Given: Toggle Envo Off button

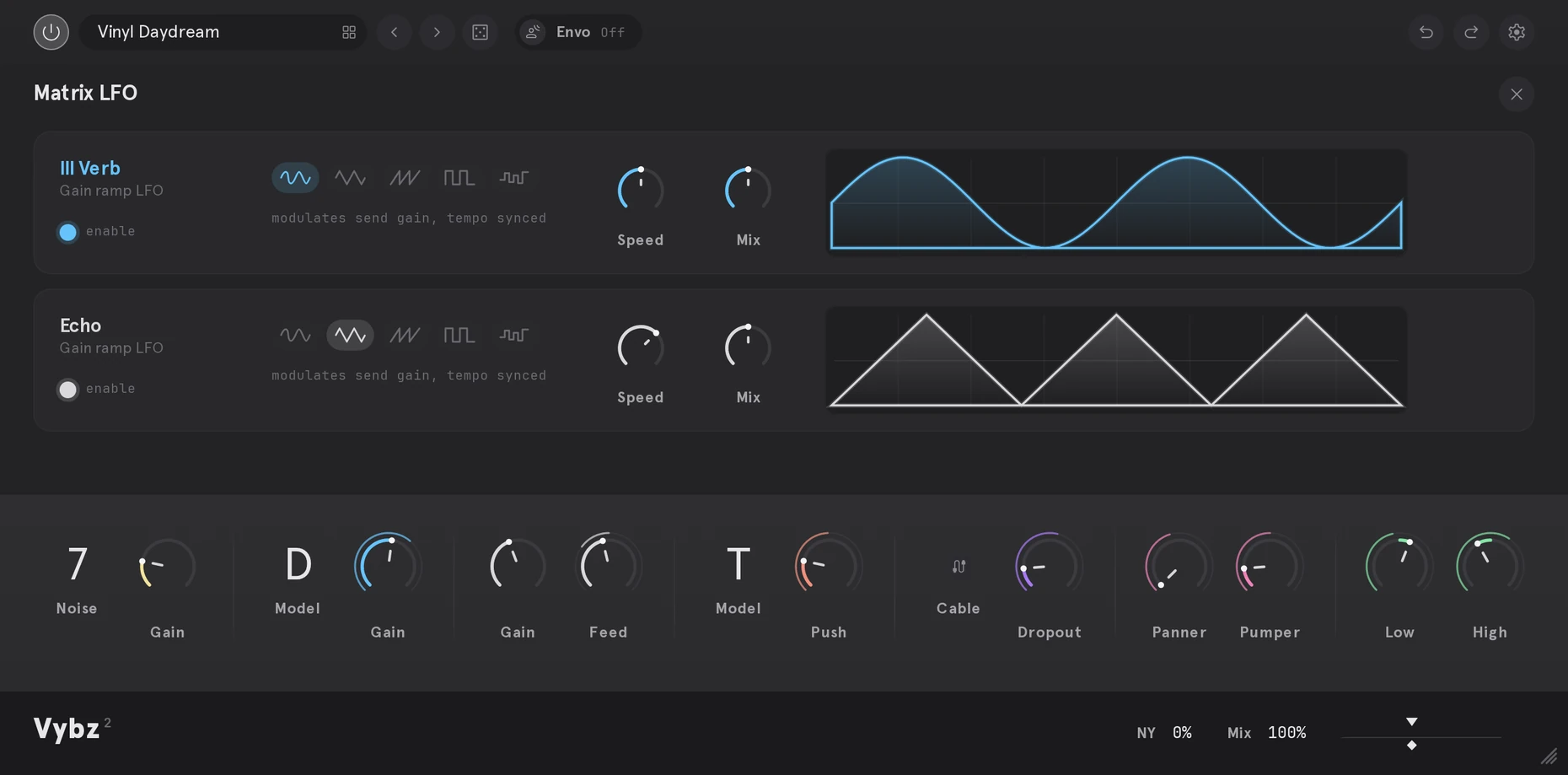Looking at the screenshot, I should [577, 32].
